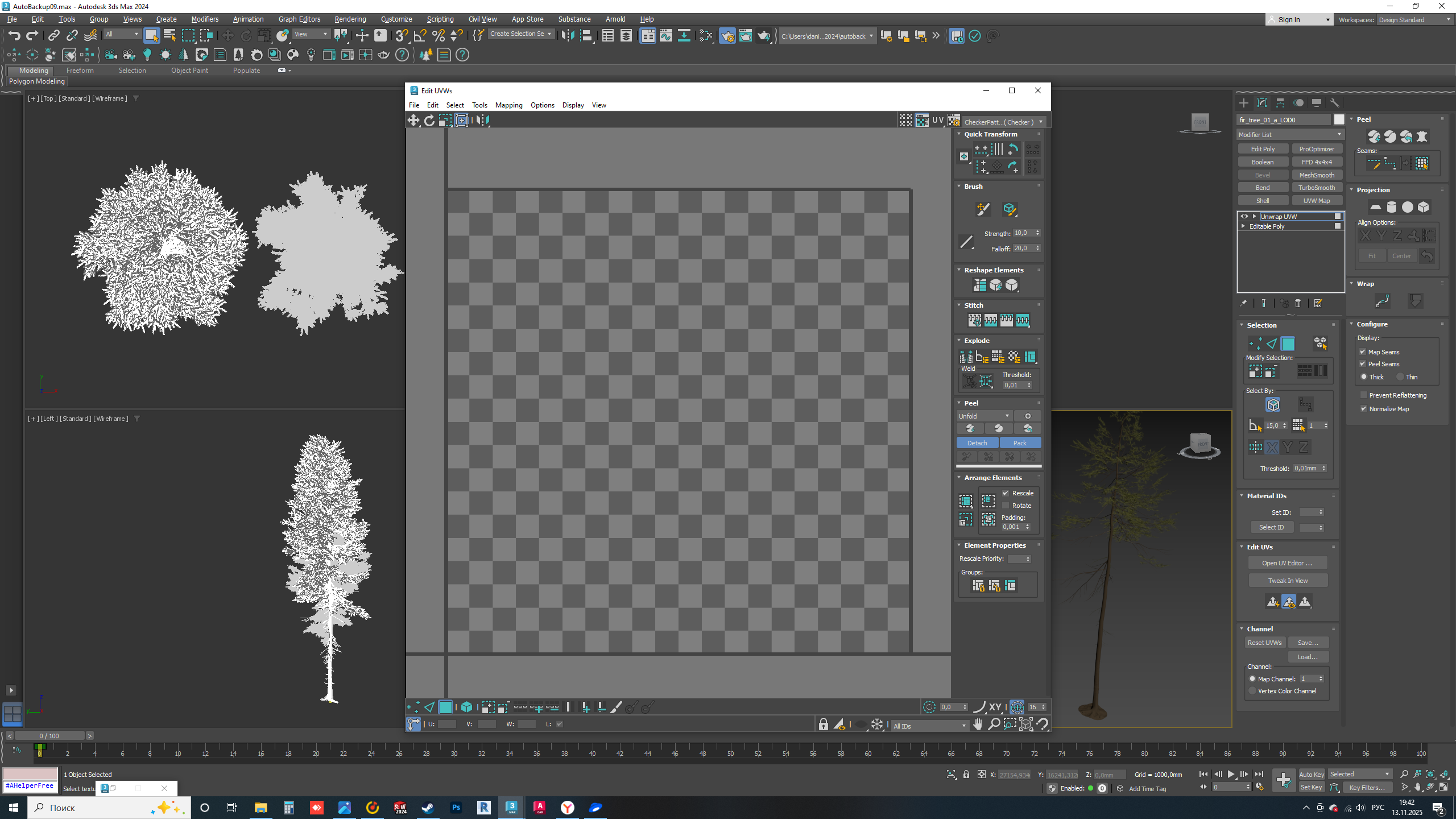The height and width of the screenshot is (819, 1456).
Task: Click the Reset UVWs button
Action: 1264,643
